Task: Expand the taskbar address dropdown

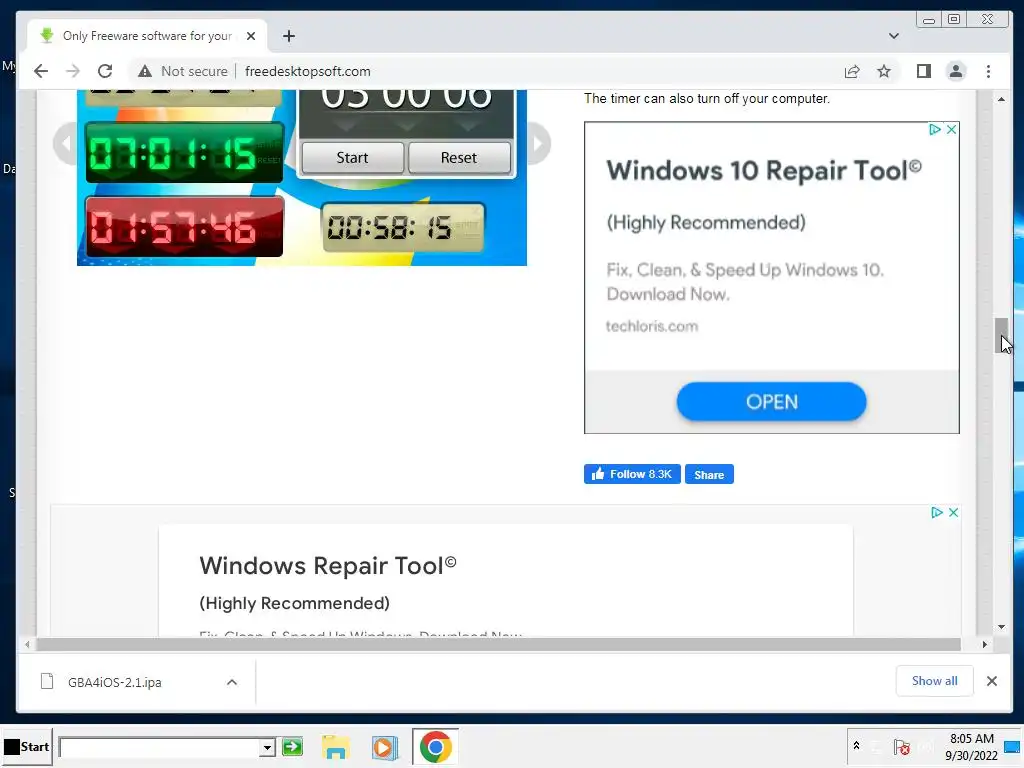Action: (x=266, y=747)
